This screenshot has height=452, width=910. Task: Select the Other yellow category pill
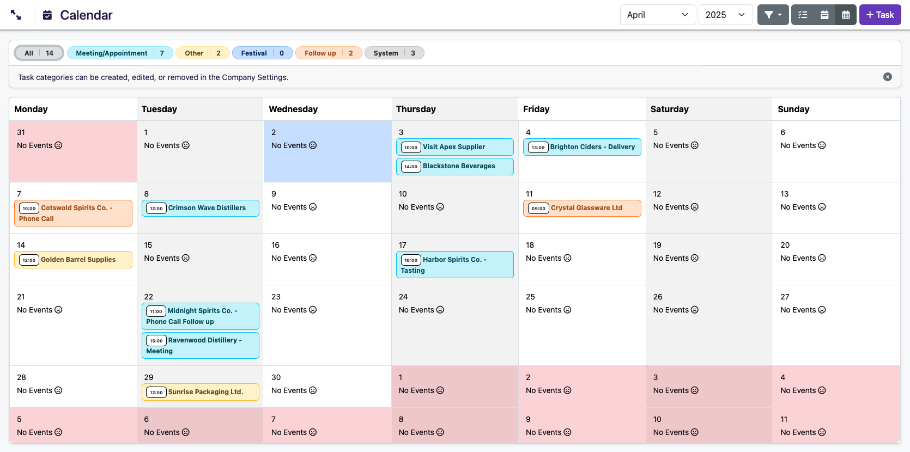coord(203,53)
